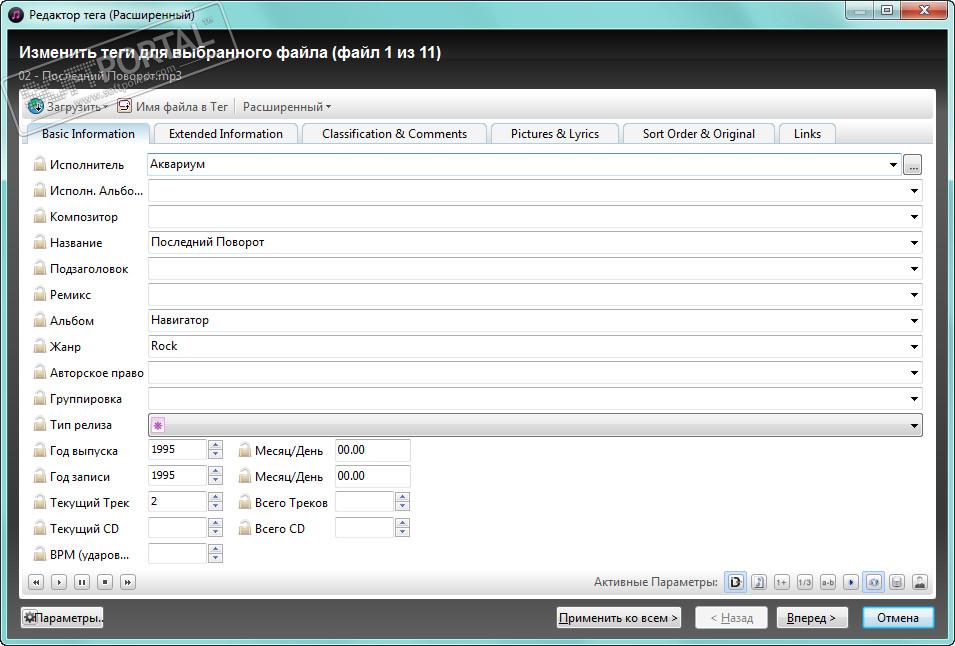Open the ellipsis button next to Исполнитель field

point(912,164)
